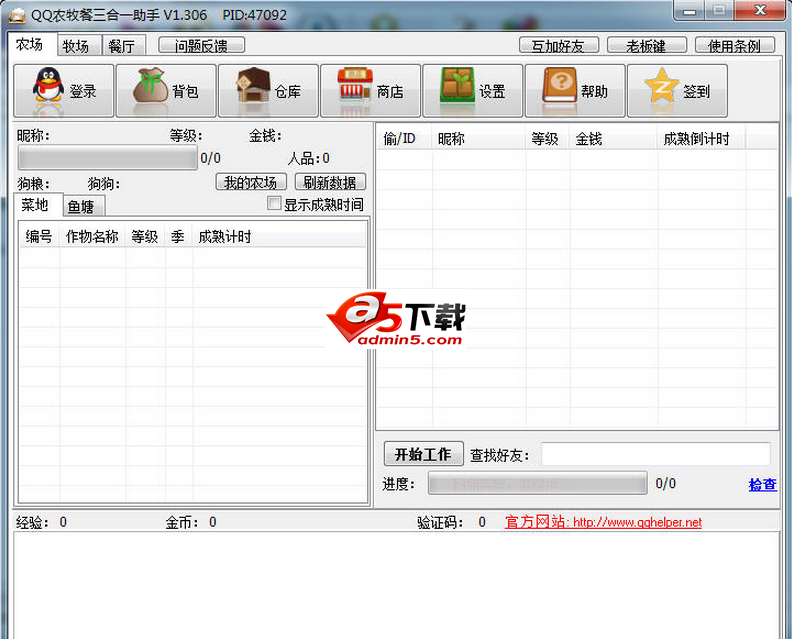Click the 作物名称 column header
The image size is (792, 639).
click(x=92, y=236)
